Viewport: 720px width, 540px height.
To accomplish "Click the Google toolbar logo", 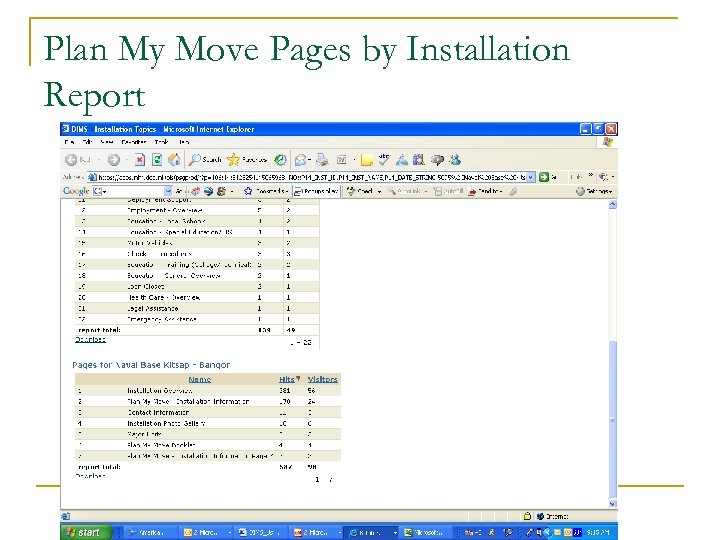I will point(76,191).
